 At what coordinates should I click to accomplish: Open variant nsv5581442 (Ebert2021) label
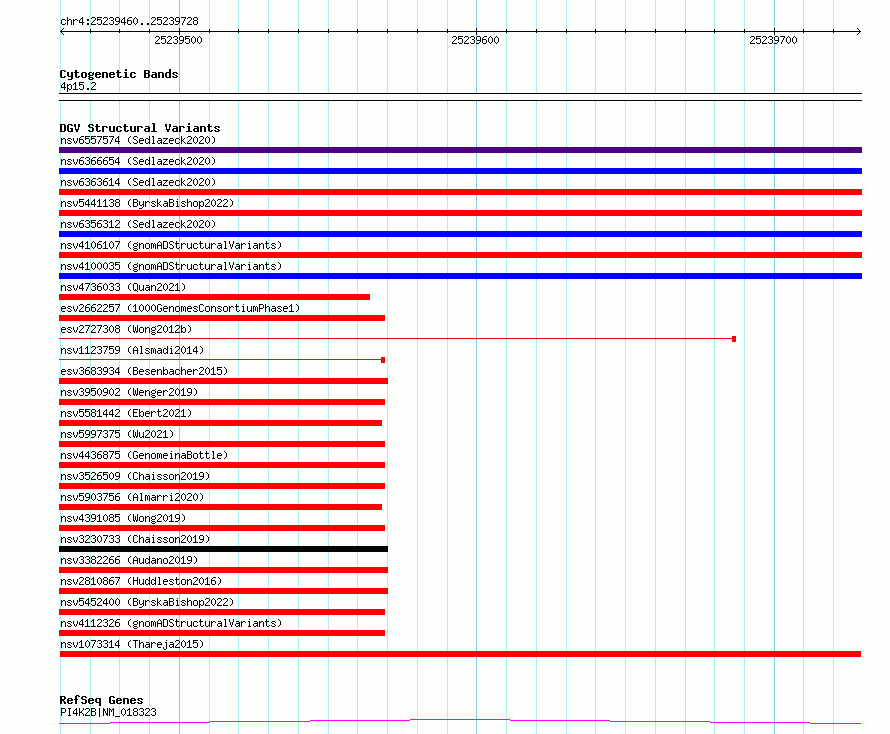(x=126, y=413)
